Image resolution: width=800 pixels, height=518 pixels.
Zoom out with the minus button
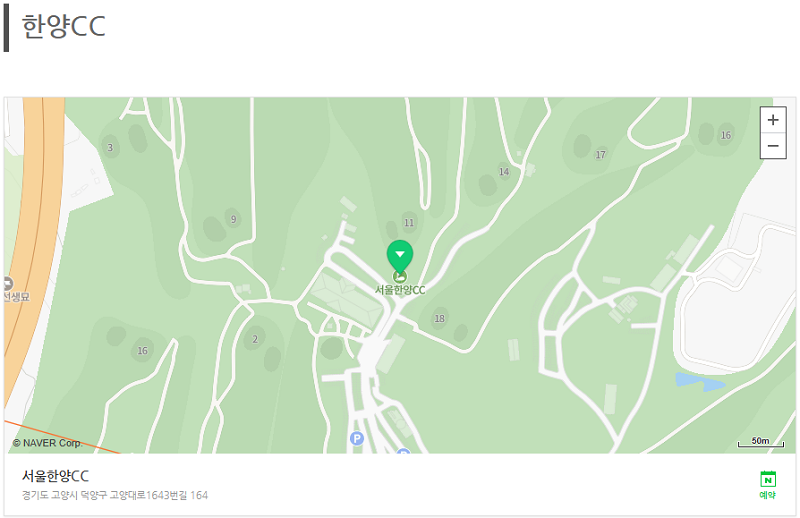pos(772,146)
